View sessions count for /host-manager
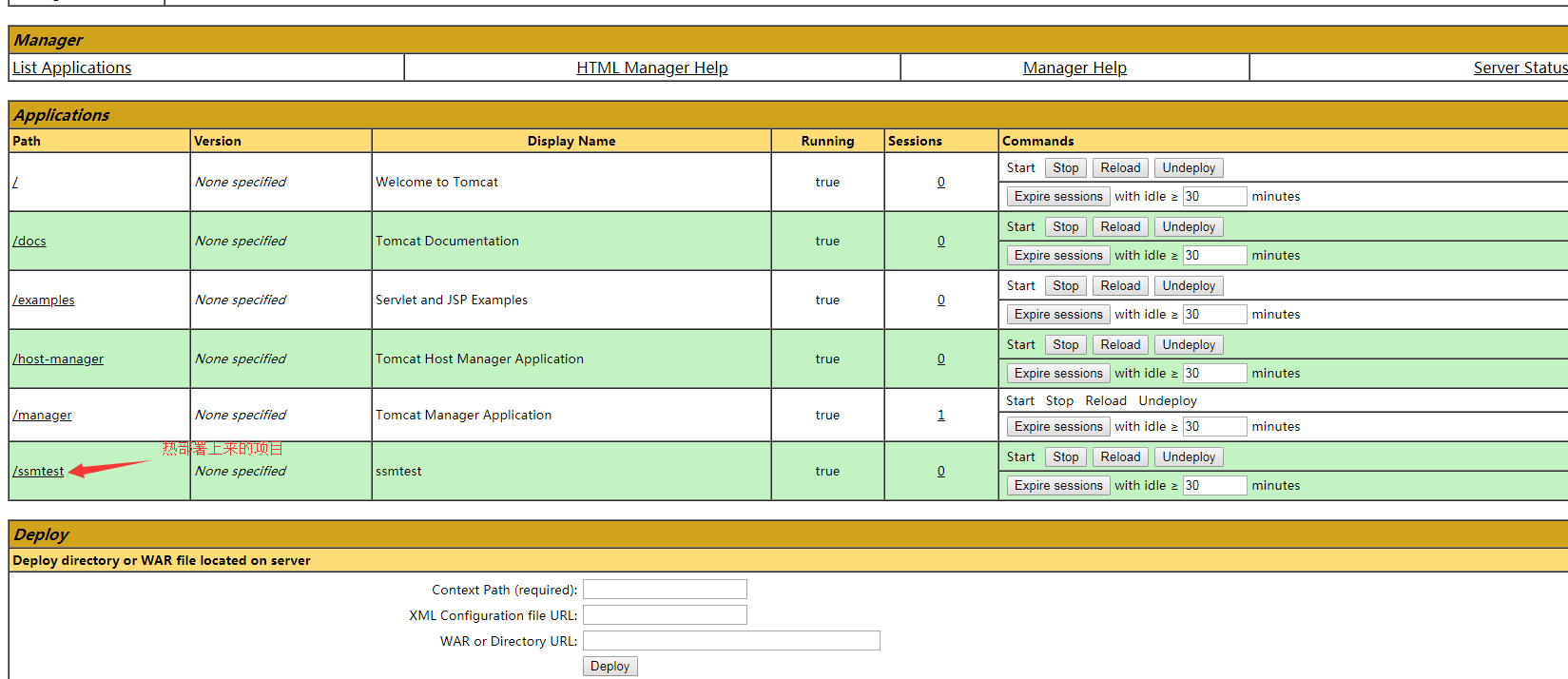Viewport: 1568px width, 679px height. 941,359
